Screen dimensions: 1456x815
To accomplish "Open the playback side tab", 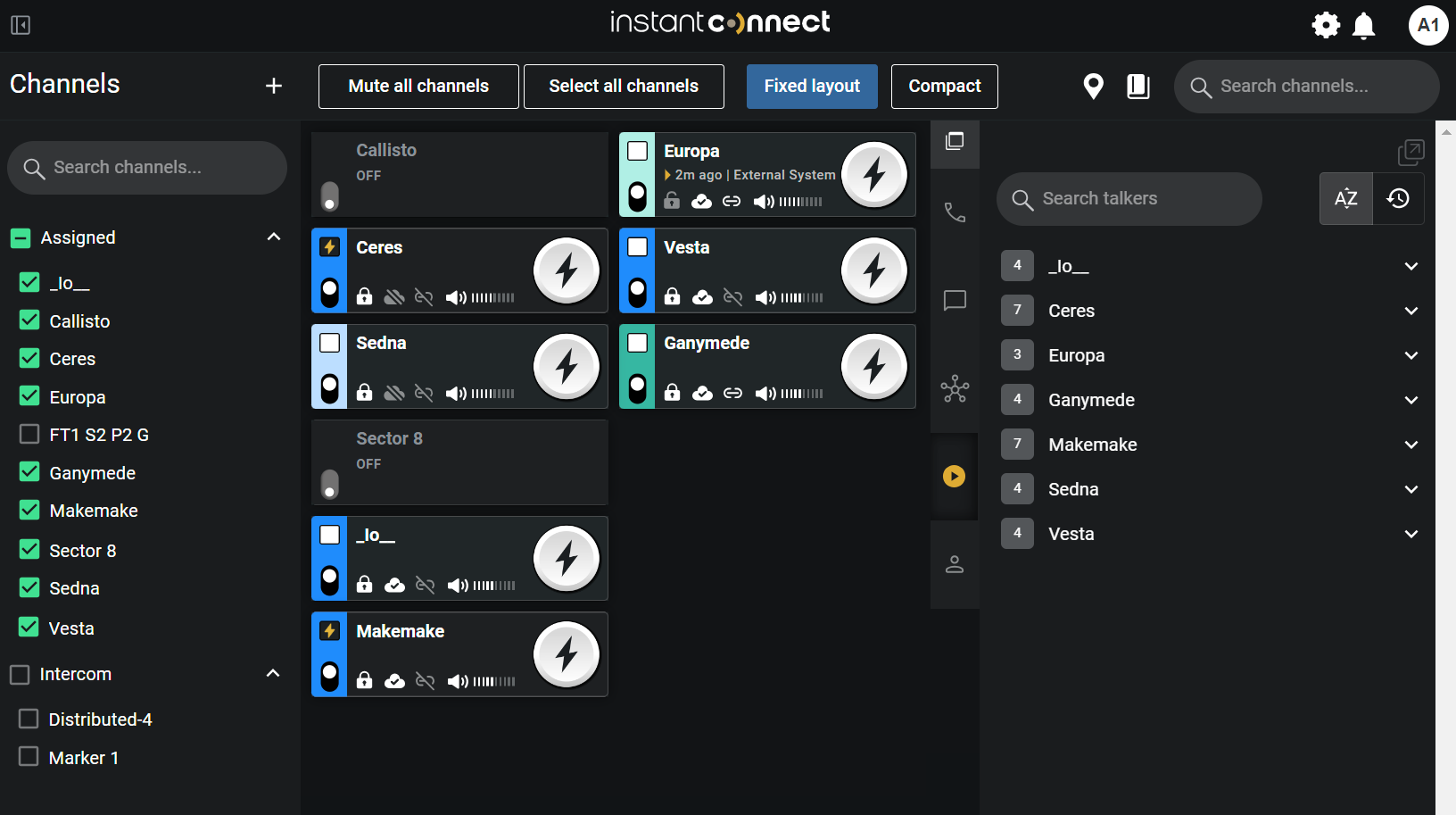I will (x=955, y=476).
